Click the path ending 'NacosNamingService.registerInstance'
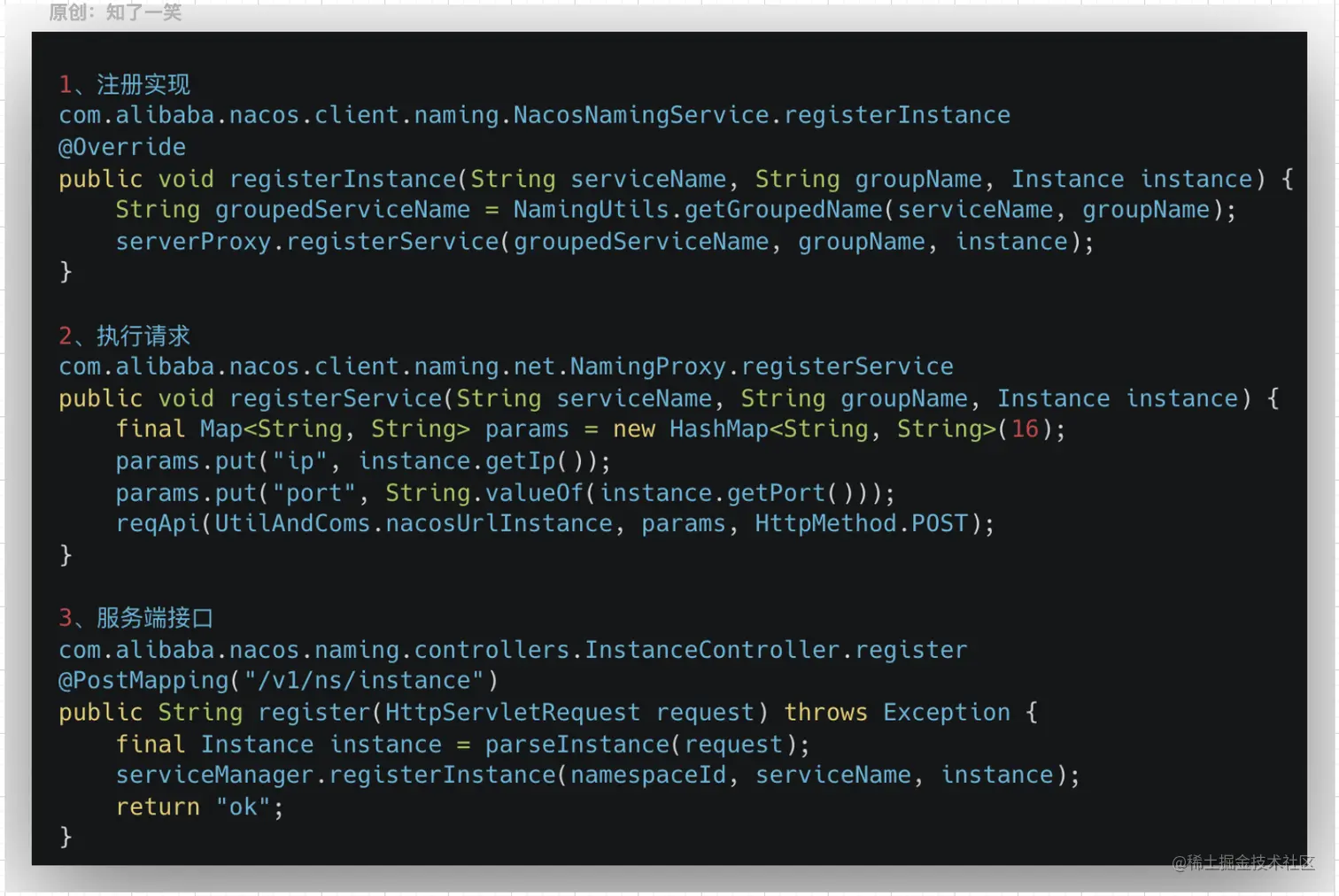The height and width of the screenshot is (896, 1339). pyautogui.click(x=535, y=115)
